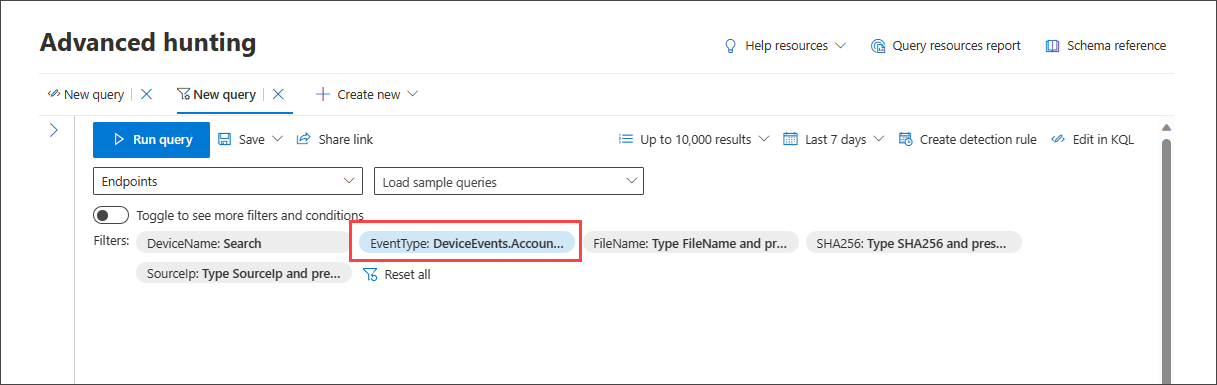Image resolution: width=1217 pixels, height=385 pixels.
Task: Open the Last 7 days time range dropdown
Action: click(834, 140)
